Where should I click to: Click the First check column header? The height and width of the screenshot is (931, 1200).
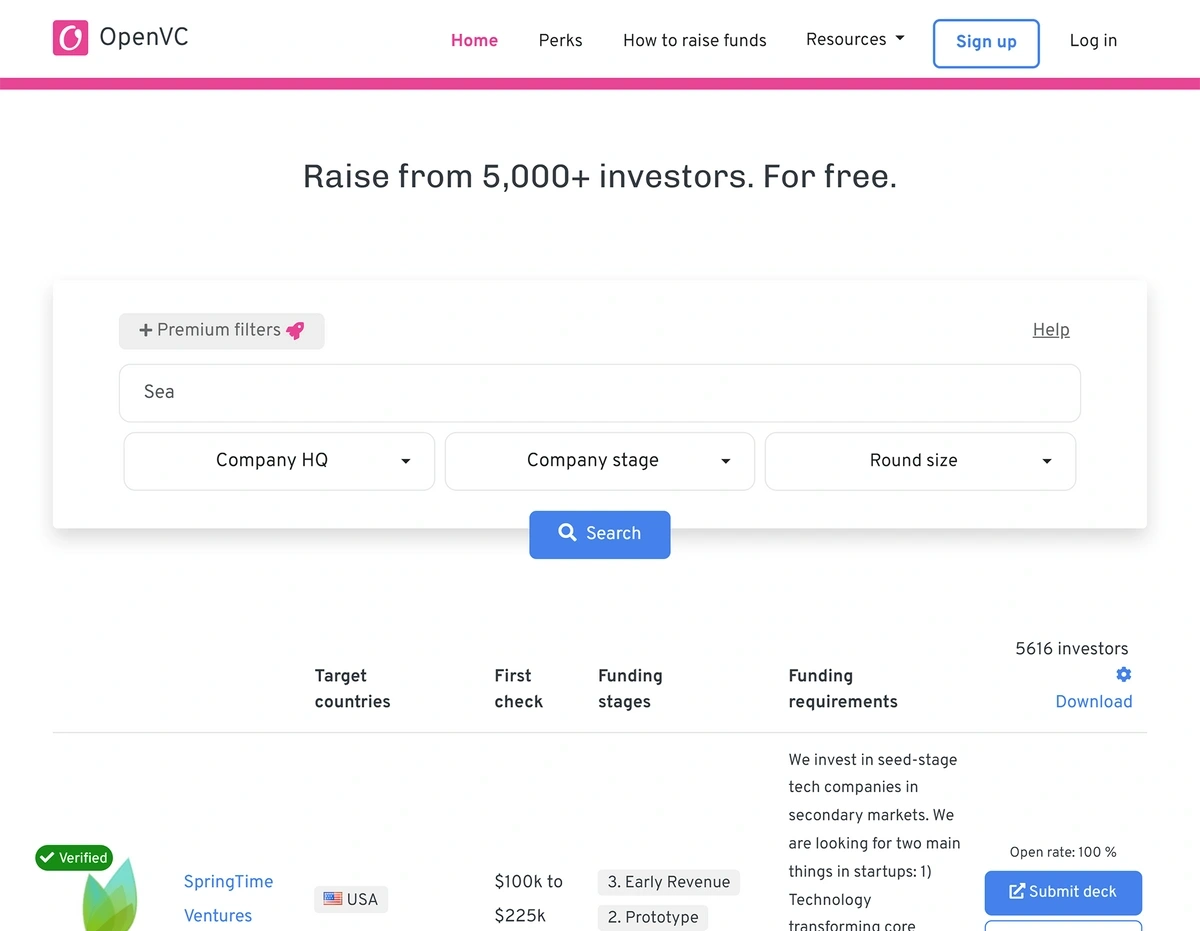[519, 689]
